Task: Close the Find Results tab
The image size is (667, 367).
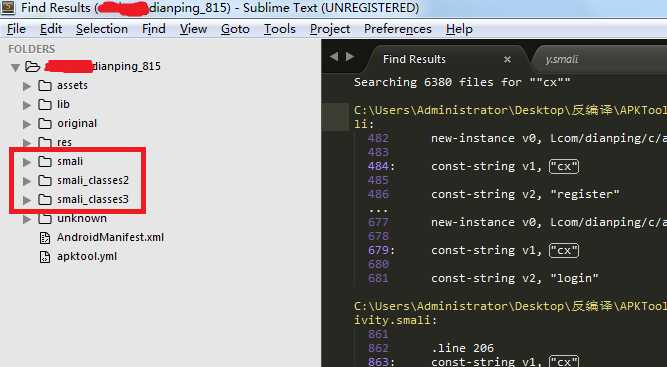Action: [x=507, y=60]
